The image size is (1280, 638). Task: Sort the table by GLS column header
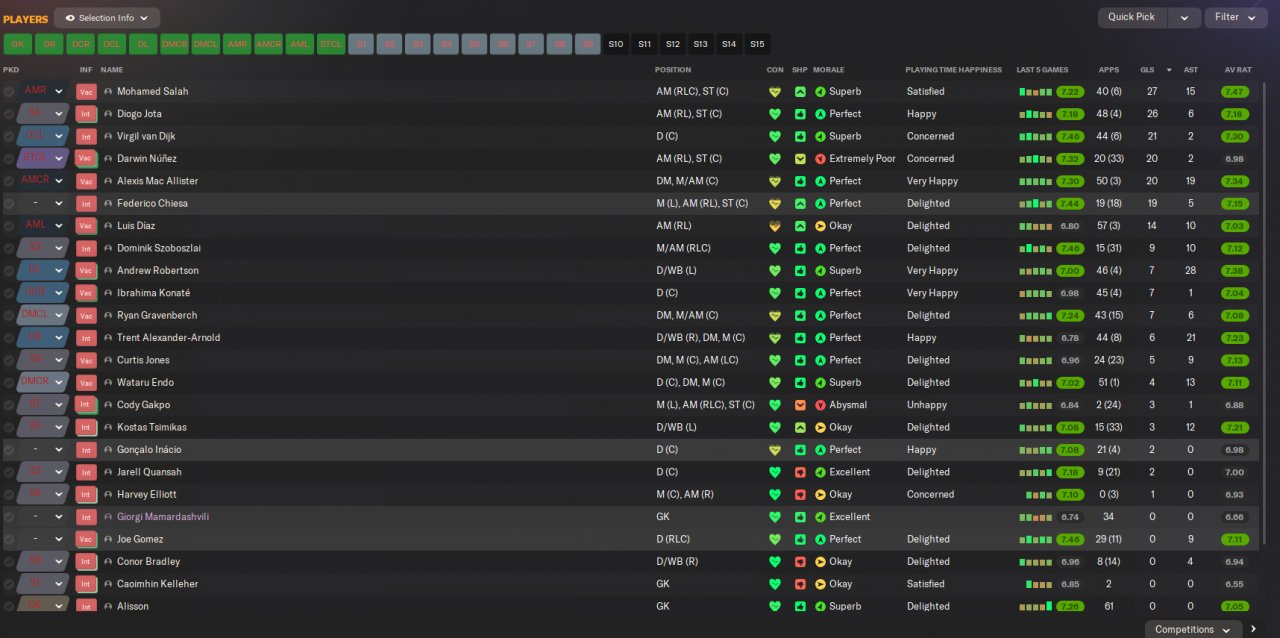point(1147,70)
